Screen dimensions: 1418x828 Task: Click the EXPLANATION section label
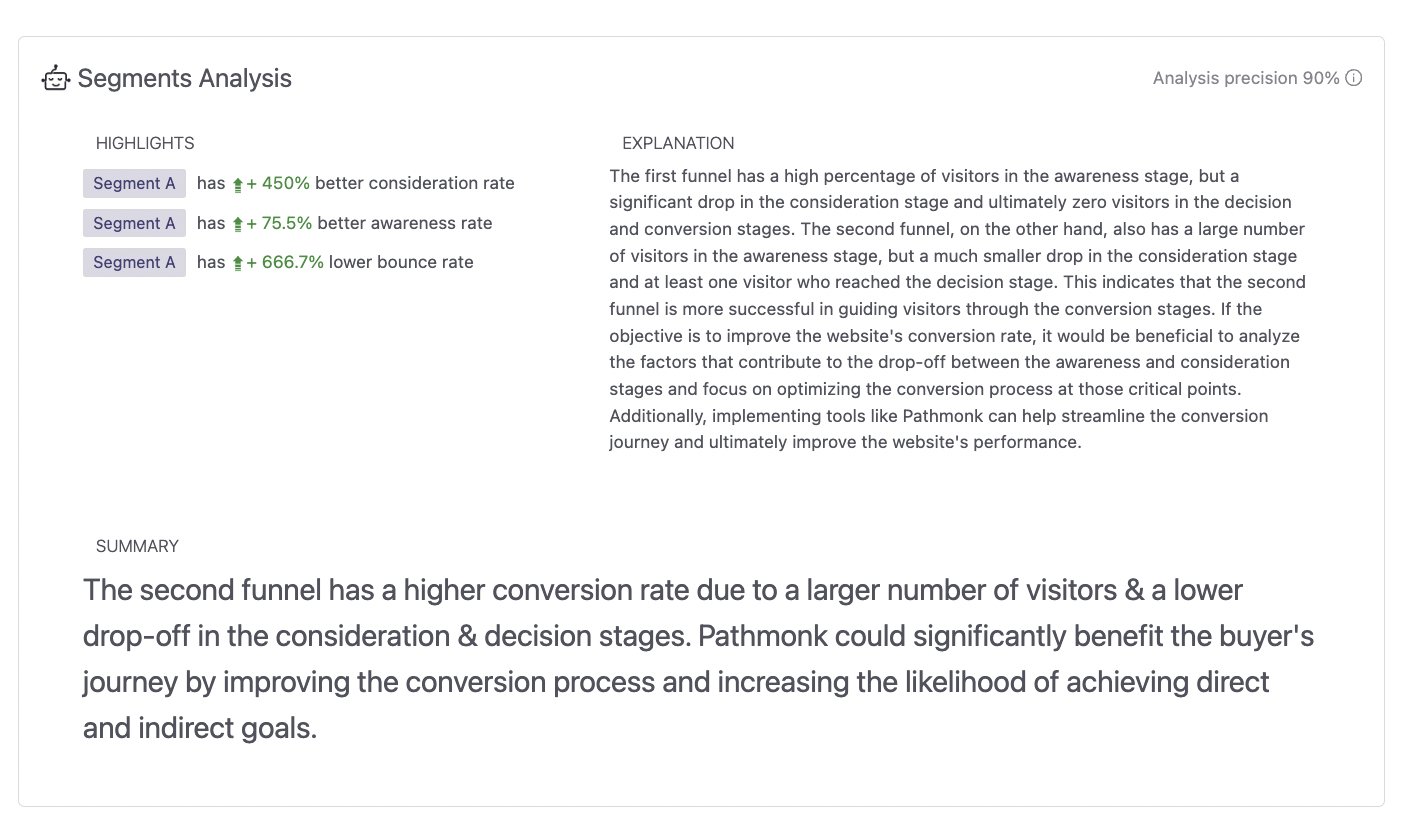(678, 143)
